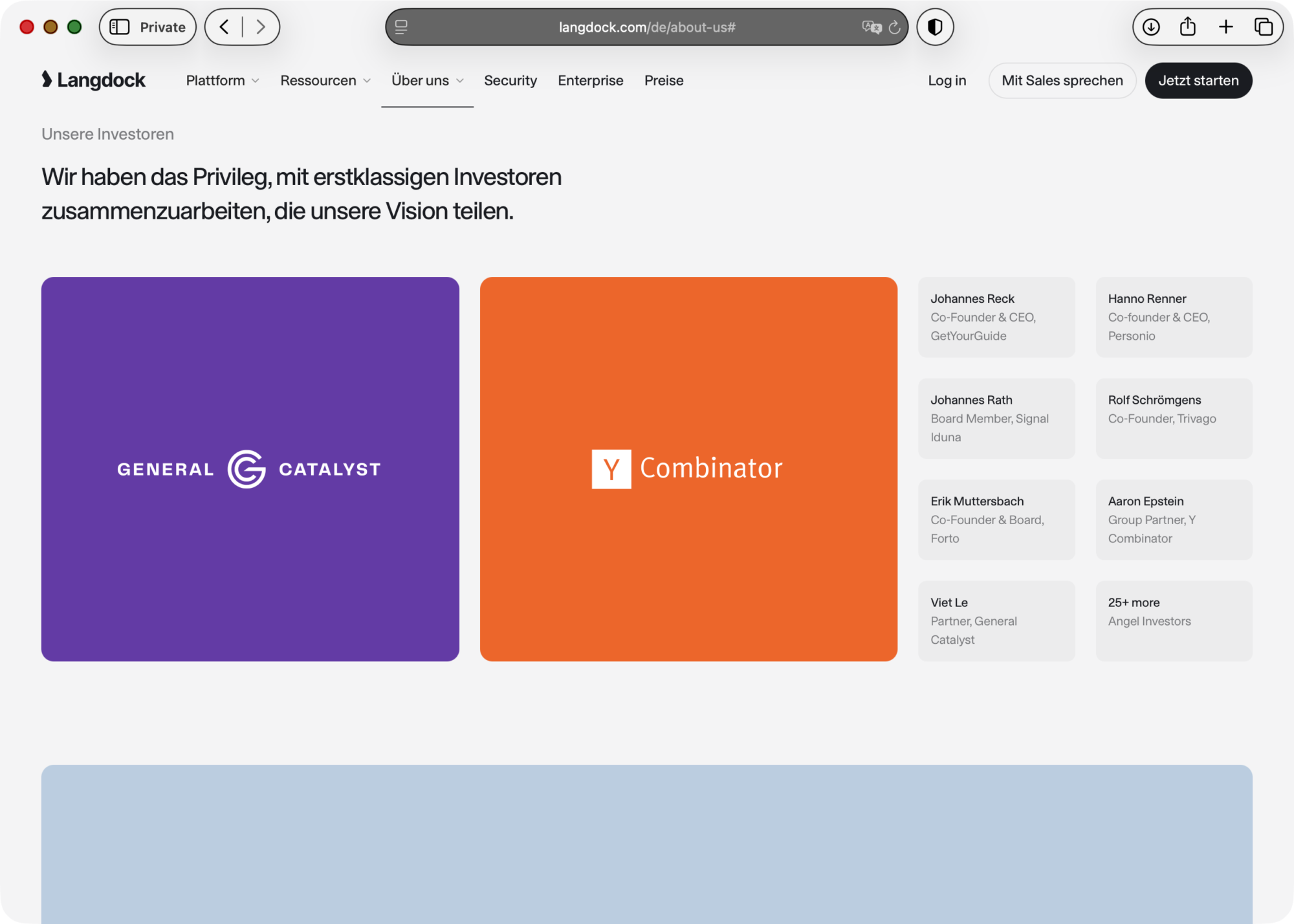Click the Log in link
This screenshot has width=1294, height=924.
tap(947, 80)
